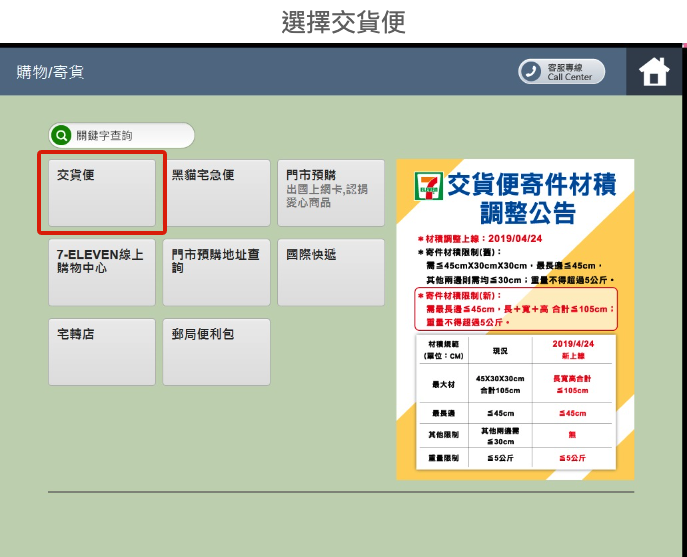Select the 交貨便 tile
The image size is (687, 557).
tap(102, 192)
